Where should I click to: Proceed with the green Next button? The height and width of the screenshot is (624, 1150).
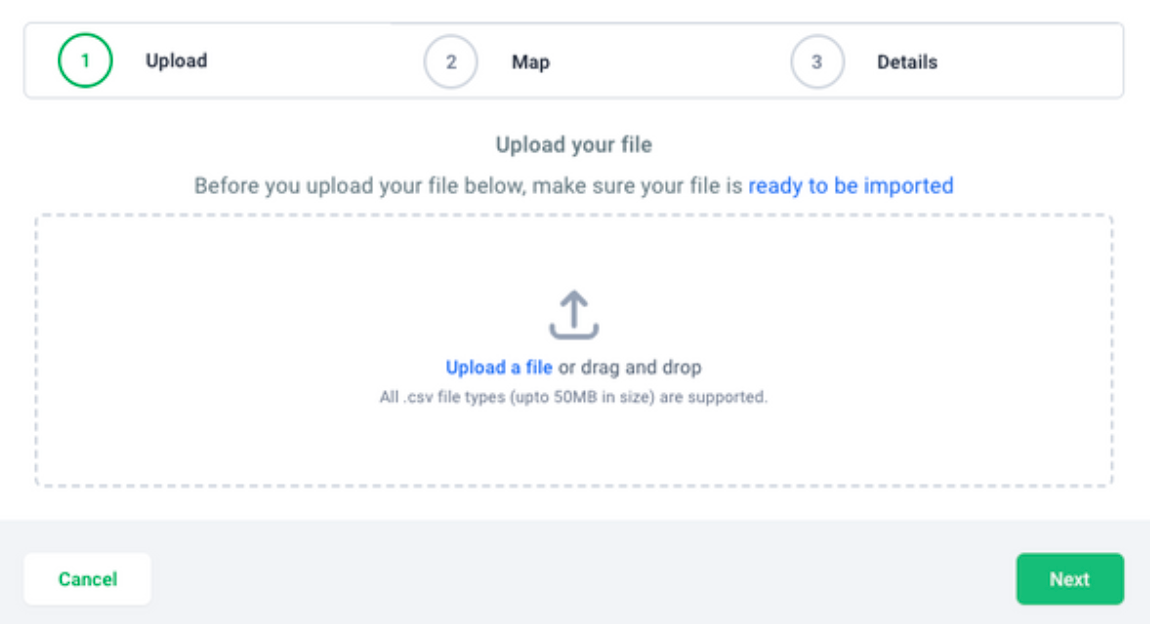pyautogui.click(x=1069, y=579)
